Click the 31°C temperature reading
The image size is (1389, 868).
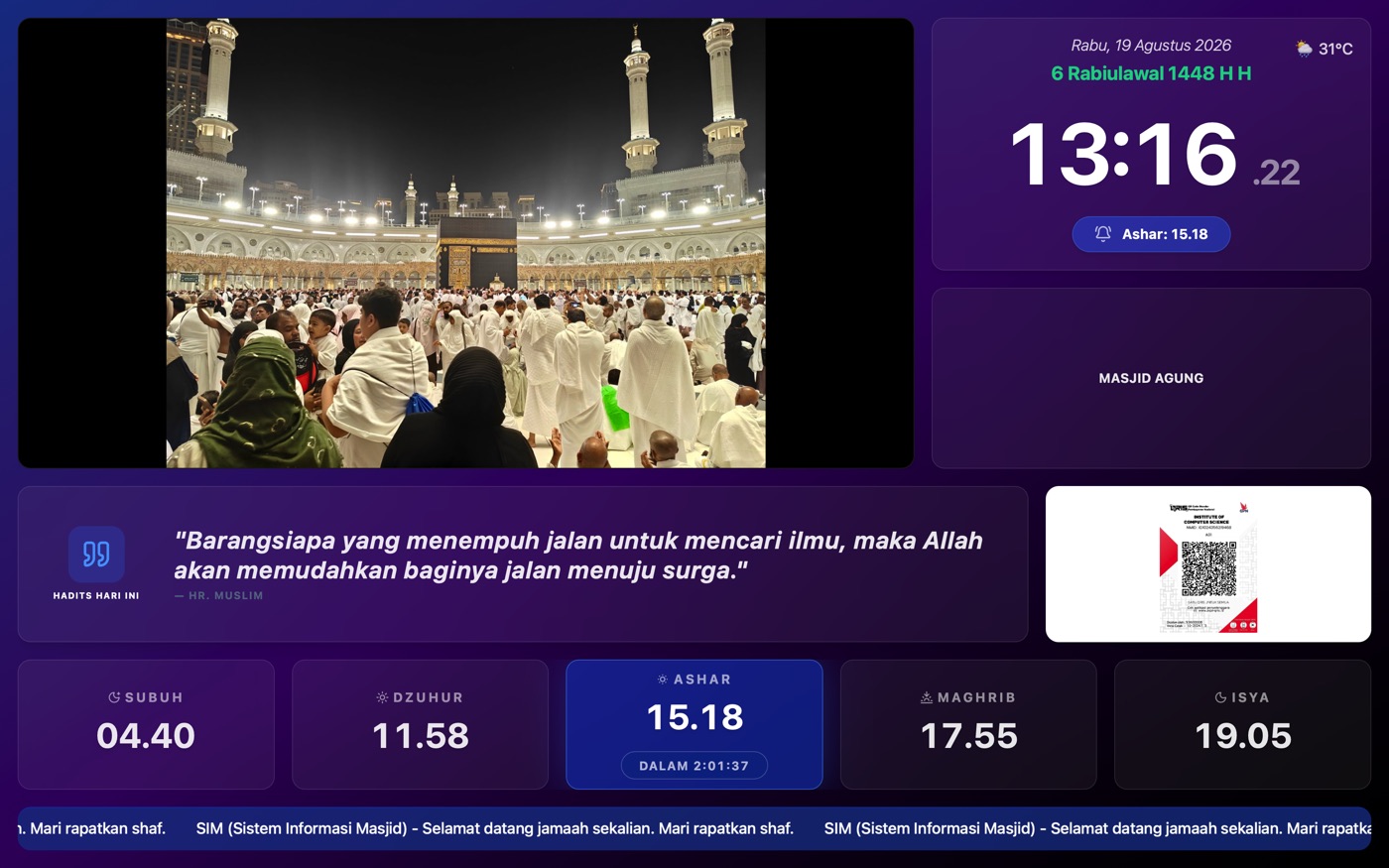pos(1335,49)
